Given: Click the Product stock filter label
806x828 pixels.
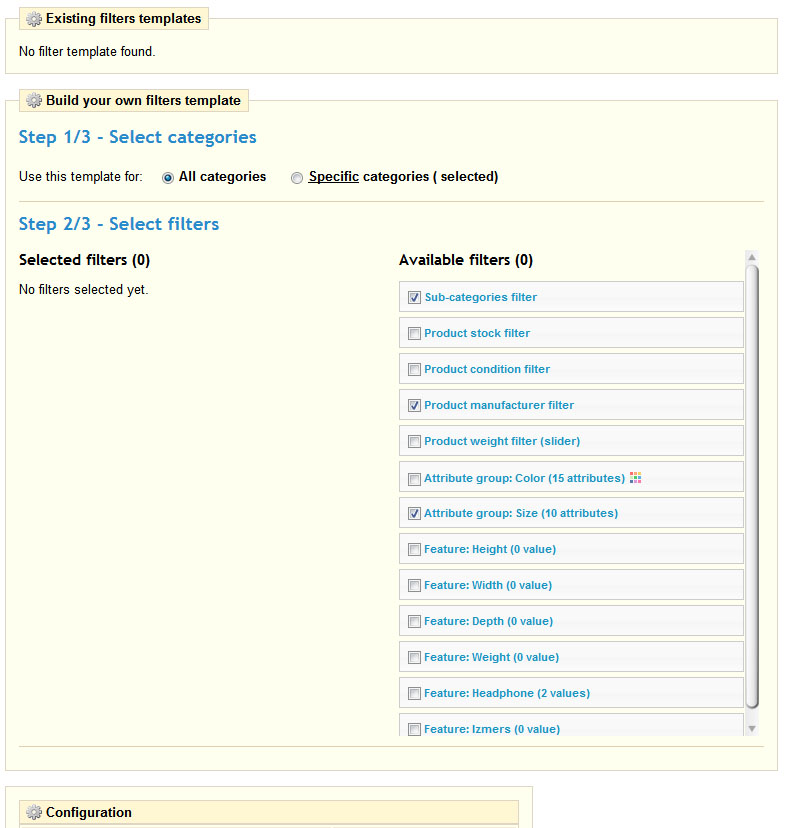Looking at the screenshot, I should point(477,333).
